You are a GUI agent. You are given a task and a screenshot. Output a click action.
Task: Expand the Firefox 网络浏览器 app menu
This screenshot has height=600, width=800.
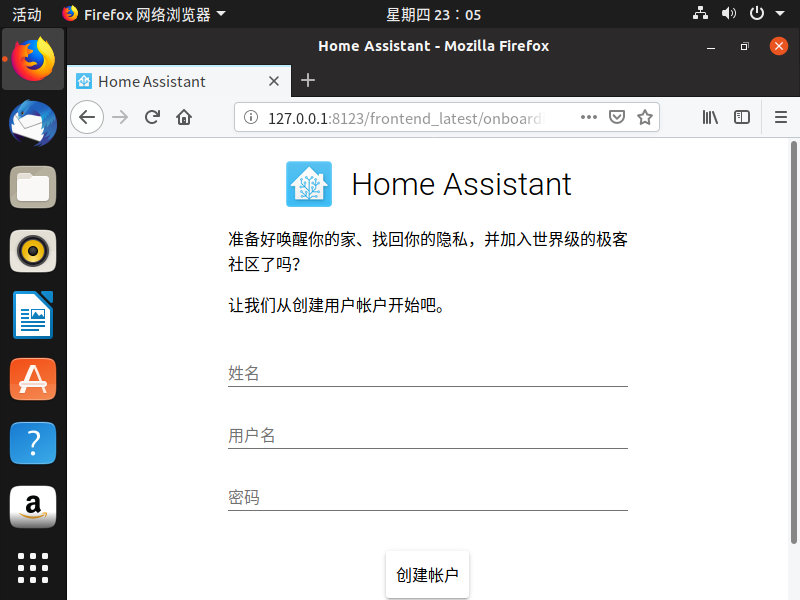[143, 14]
